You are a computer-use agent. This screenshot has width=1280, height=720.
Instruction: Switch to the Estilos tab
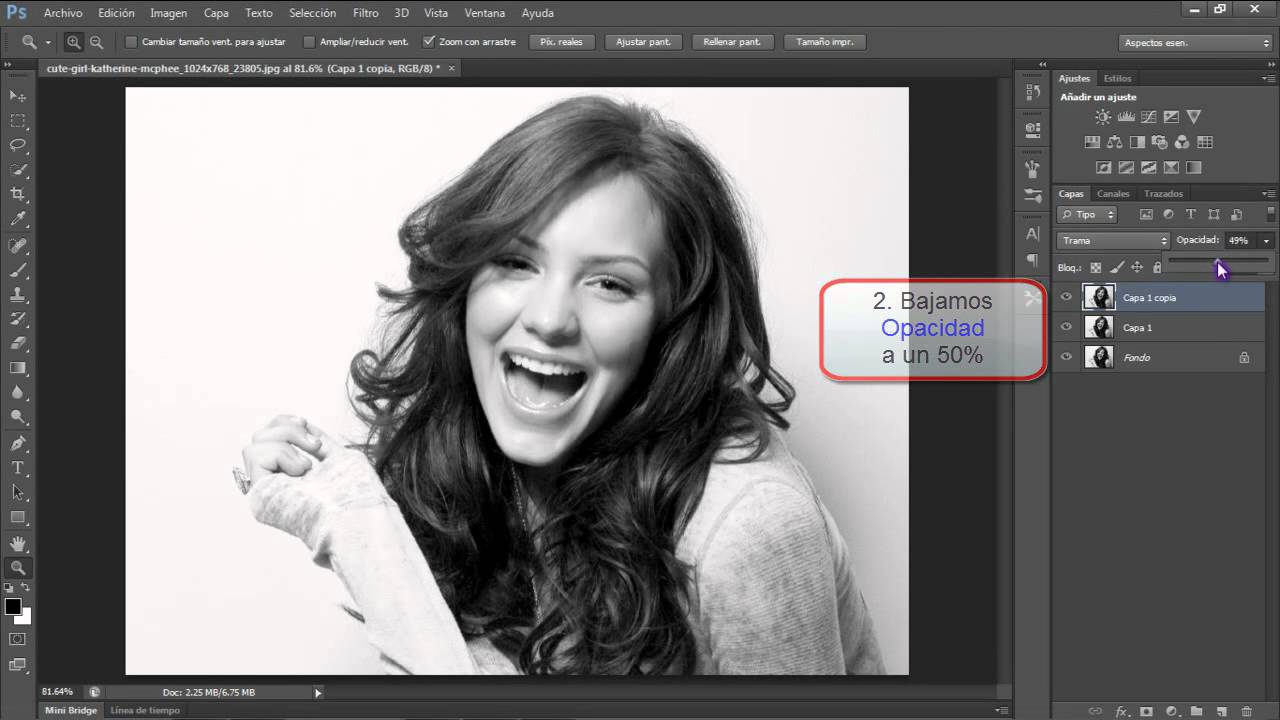(1117, 78)
